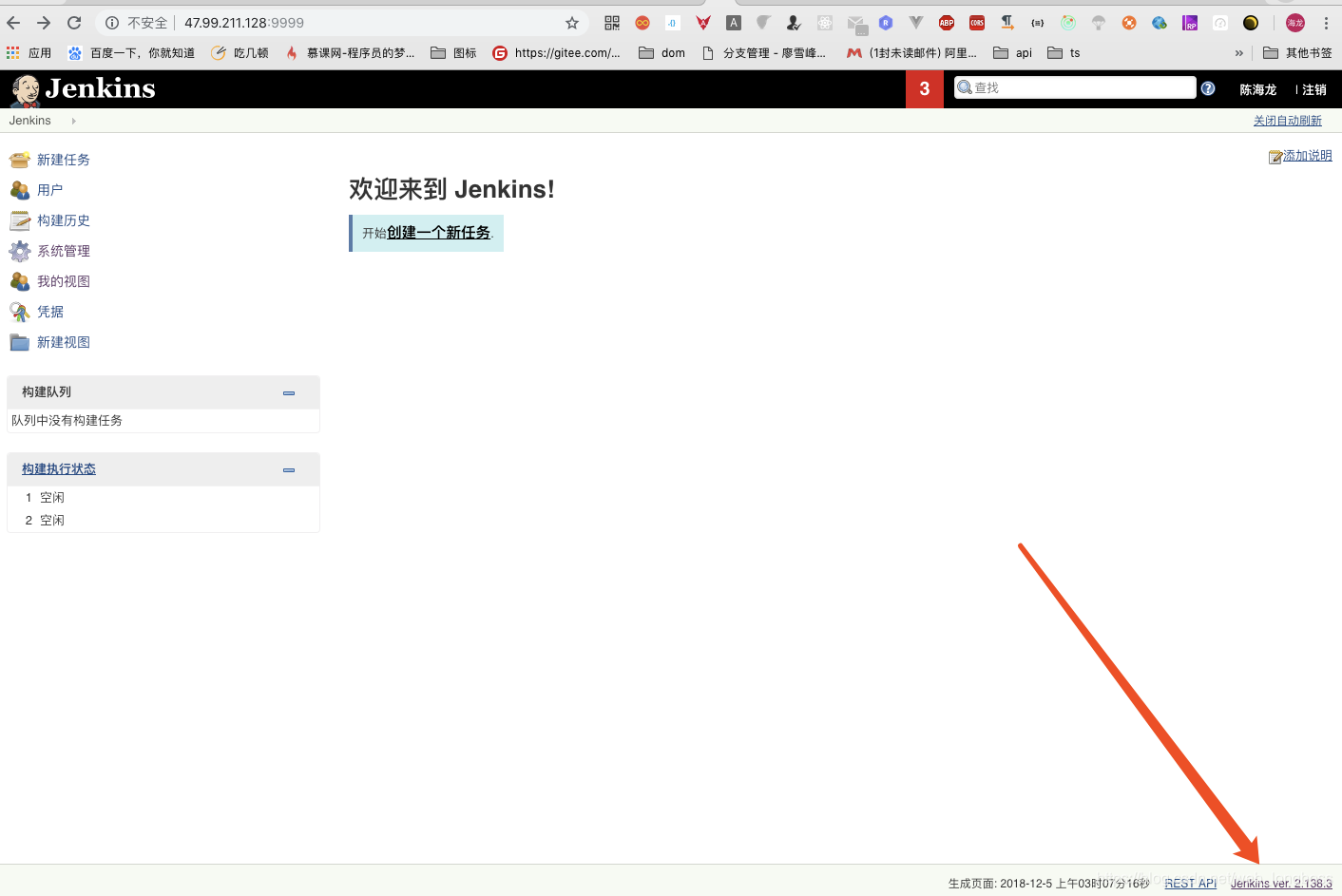The image size is (1342, 896).
Task: Open the 用户 menu link
Action: coord(49,190)
